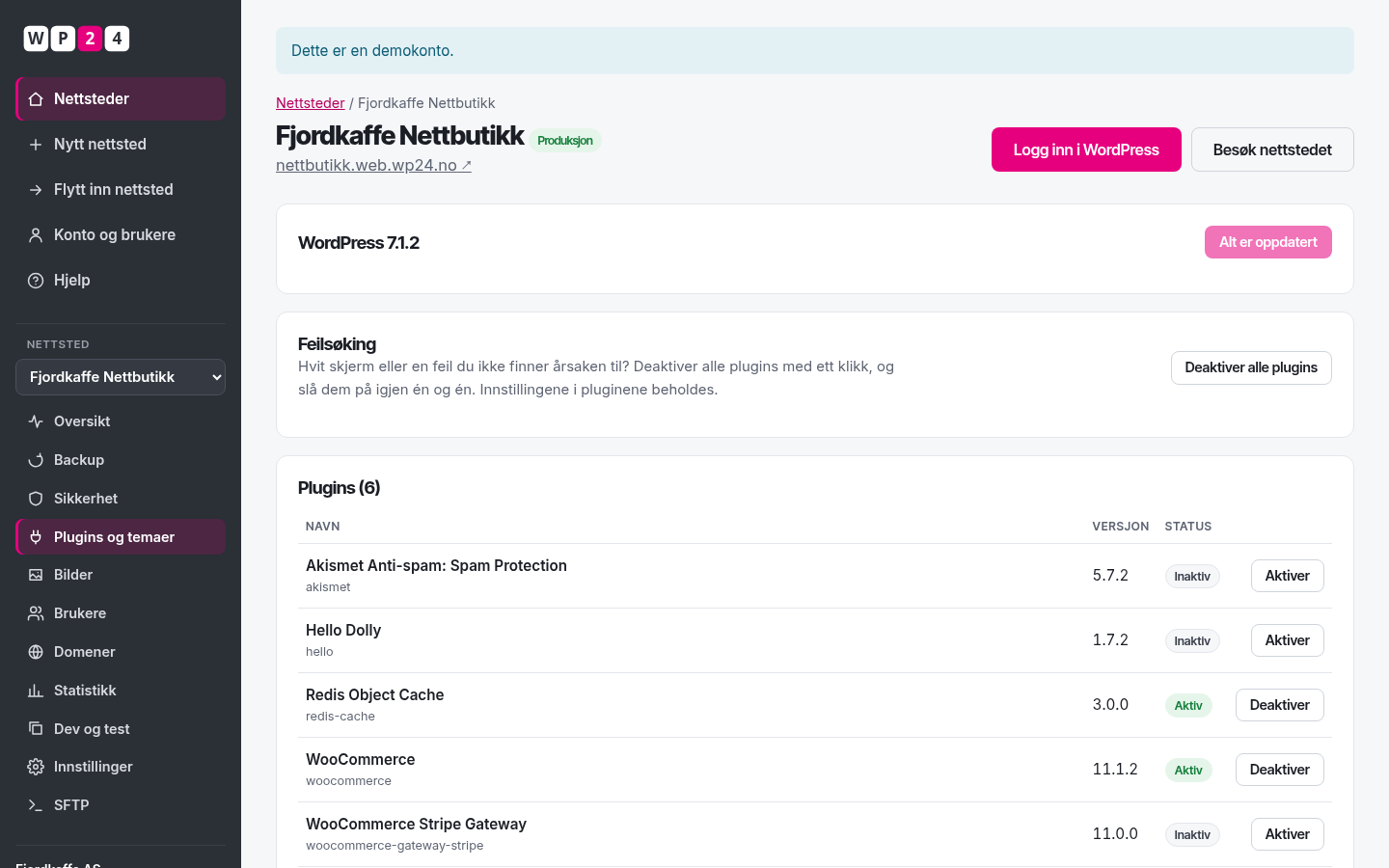This screenshot has height=868, width=1389.
Task: Activate the Hello Dolly plugin
Action: 1288,640
